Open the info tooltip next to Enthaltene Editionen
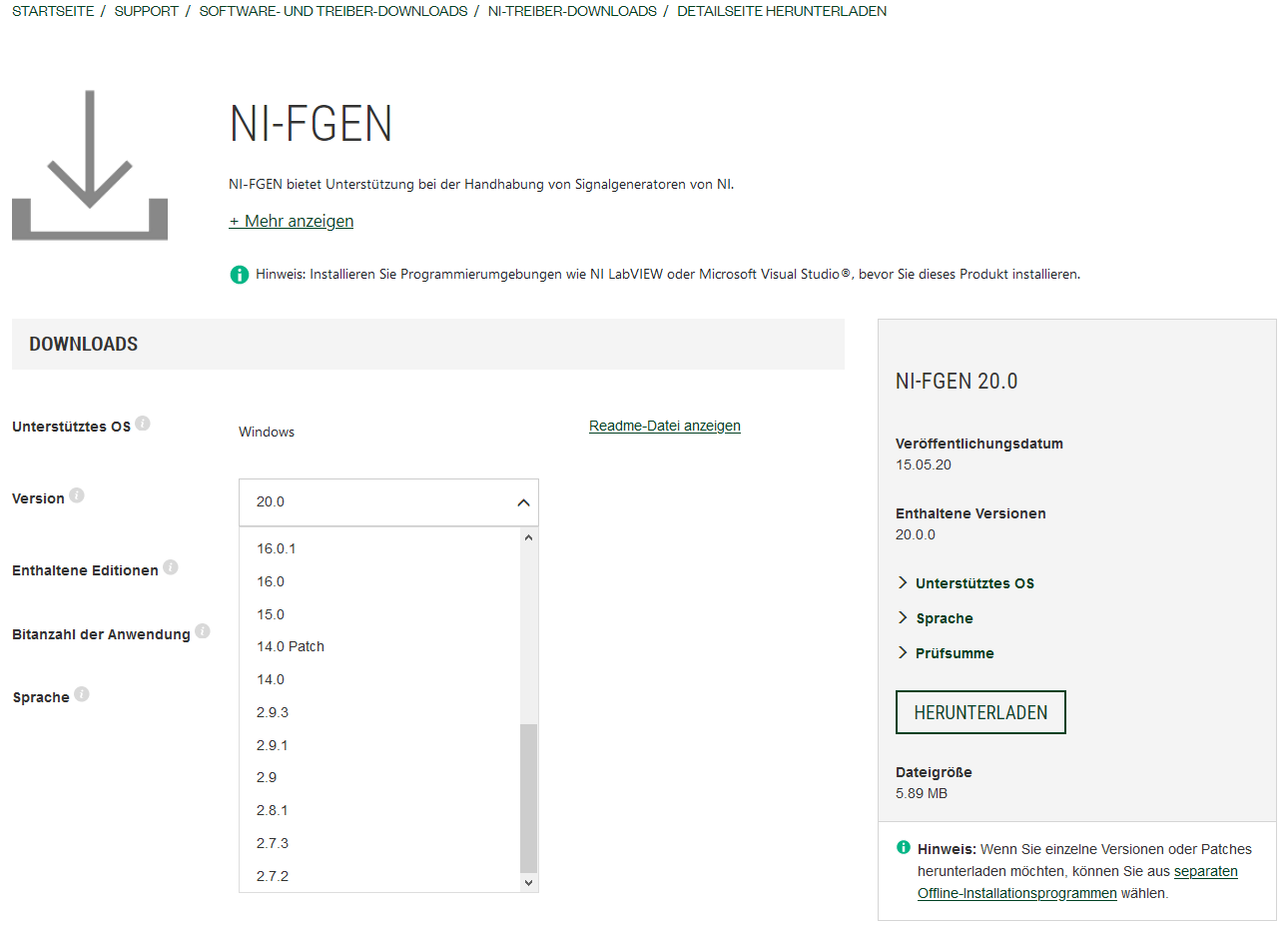This screenshot has height=931, width=1288. [171, 566]
